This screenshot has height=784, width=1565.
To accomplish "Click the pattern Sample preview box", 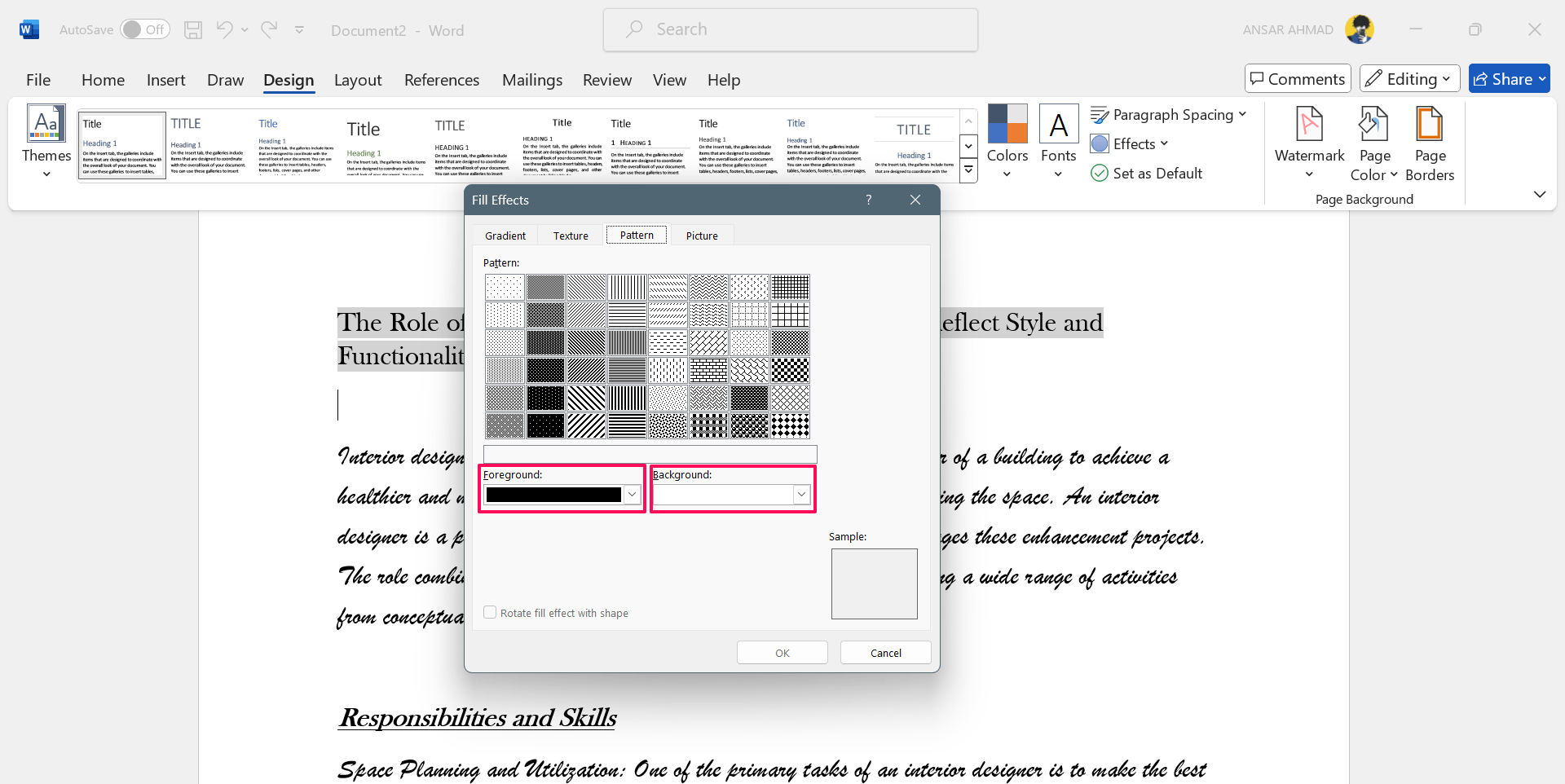I will [875, 584].
